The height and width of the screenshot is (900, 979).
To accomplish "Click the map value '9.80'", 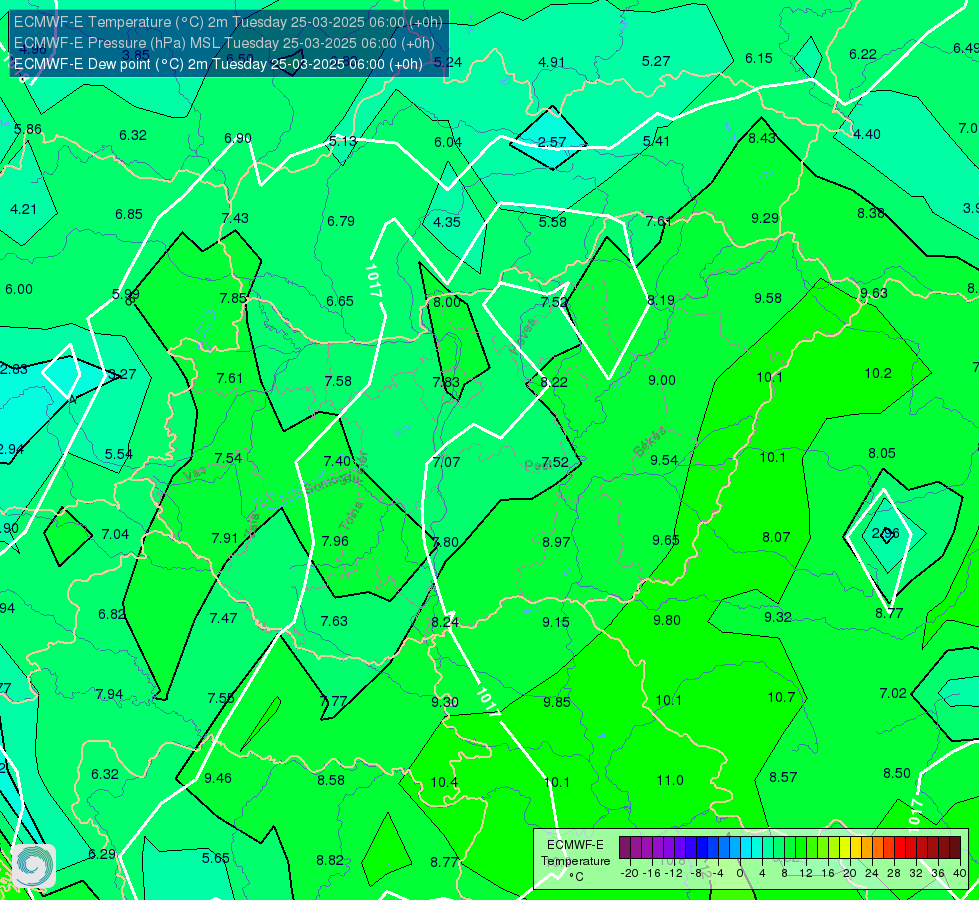I will pyautogui.click(x=667, y=620).
